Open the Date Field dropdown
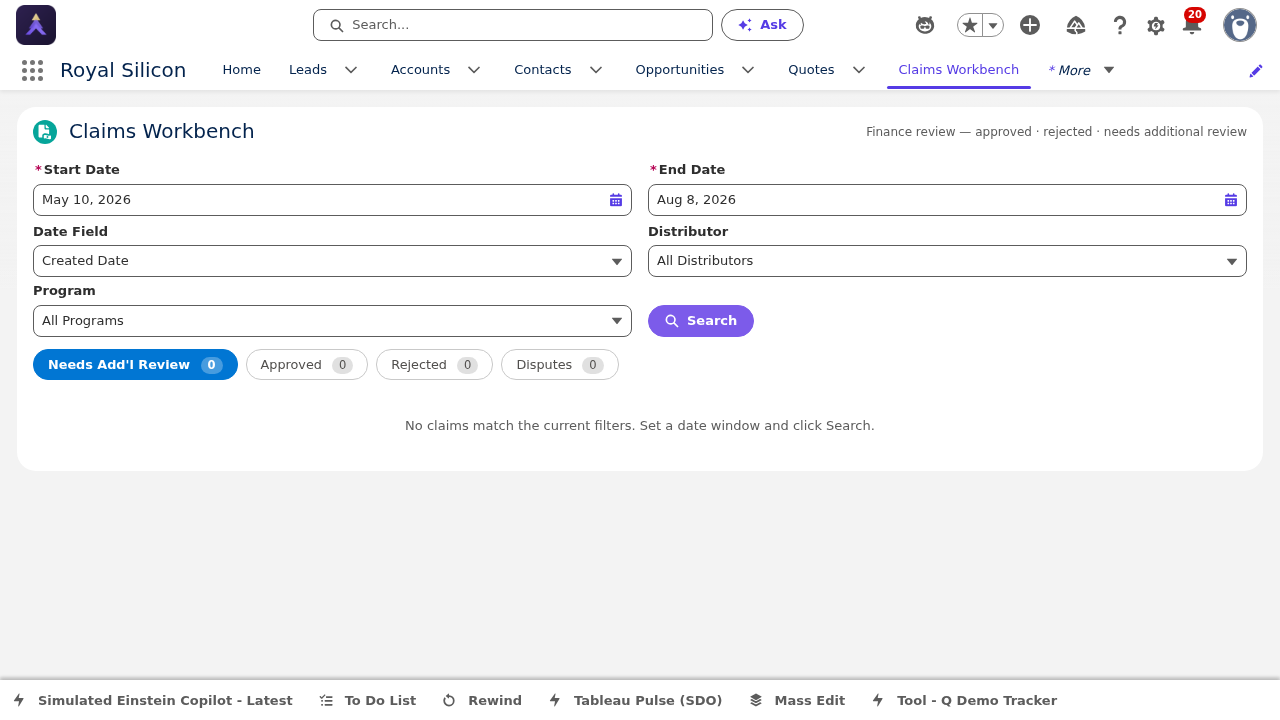Viewport: 1280px width, 720px height. click(x=332, y=261)
